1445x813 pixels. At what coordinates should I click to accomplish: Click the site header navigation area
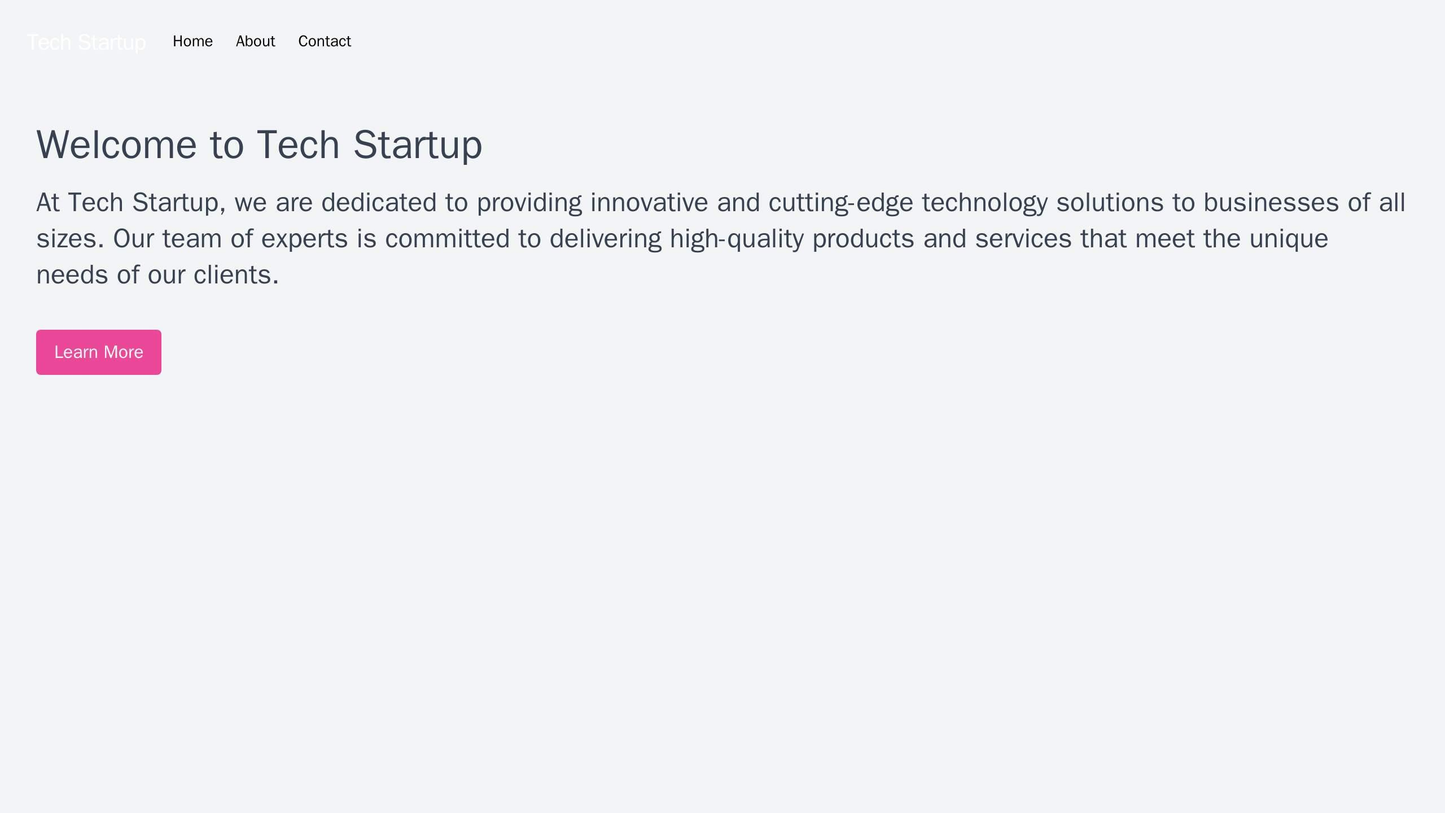(x=720, y=41)
